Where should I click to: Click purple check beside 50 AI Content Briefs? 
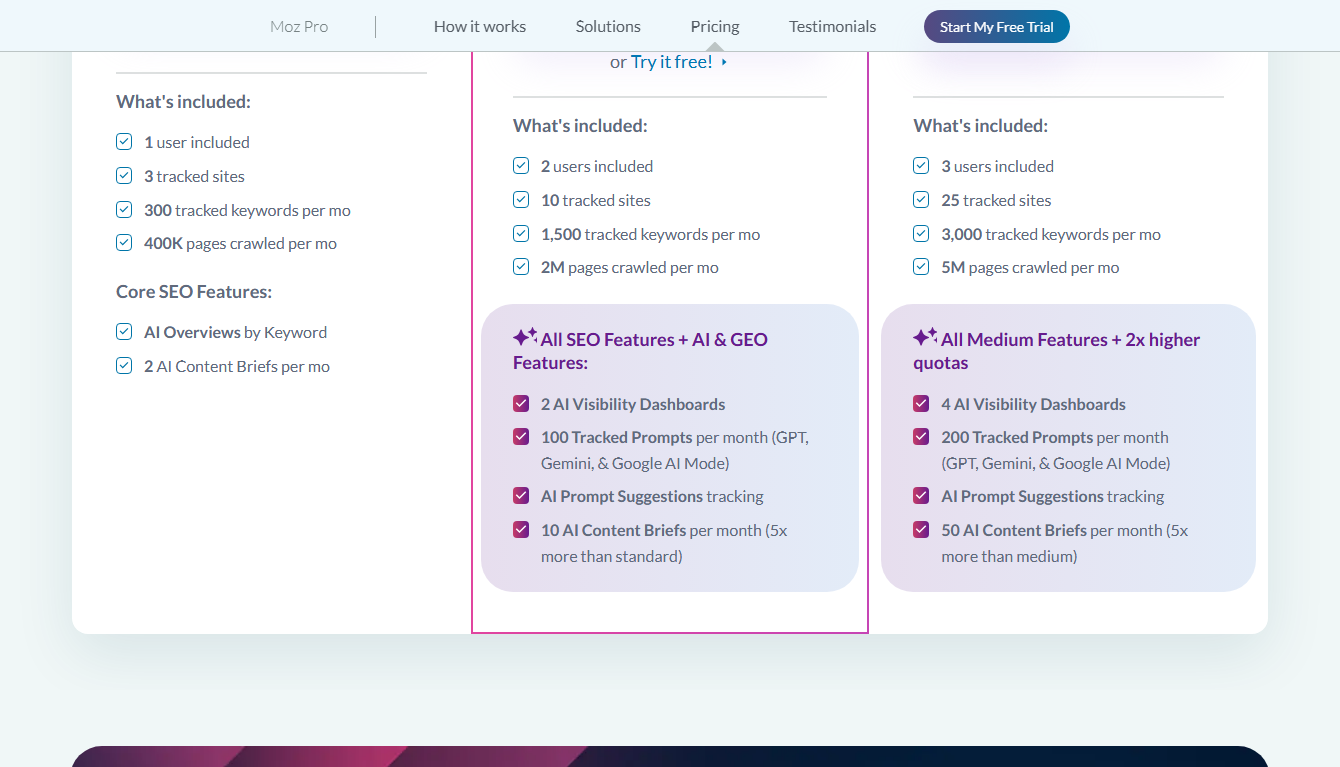tap(921, 530)
